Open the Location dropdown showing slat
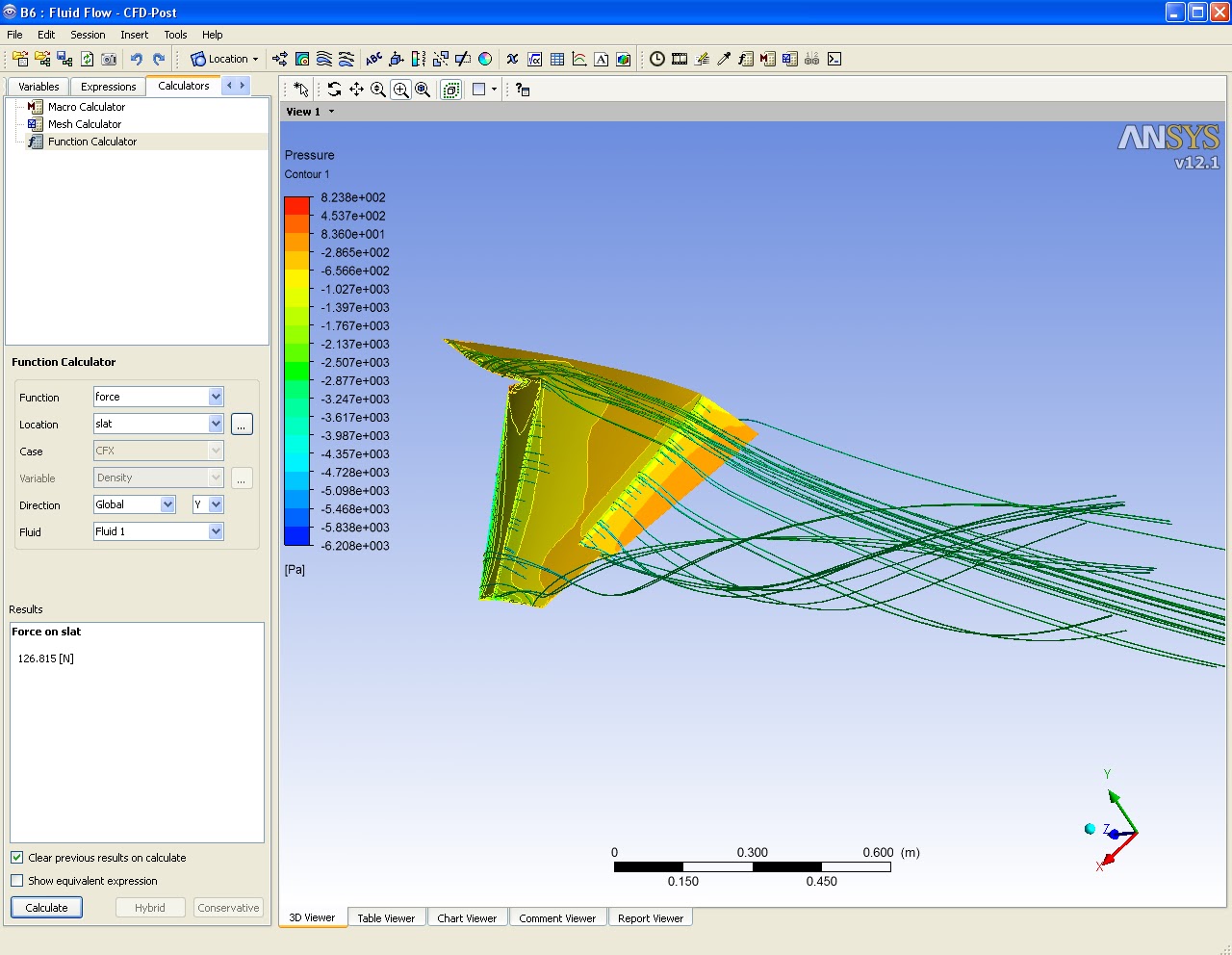 [x=159, y=424]
